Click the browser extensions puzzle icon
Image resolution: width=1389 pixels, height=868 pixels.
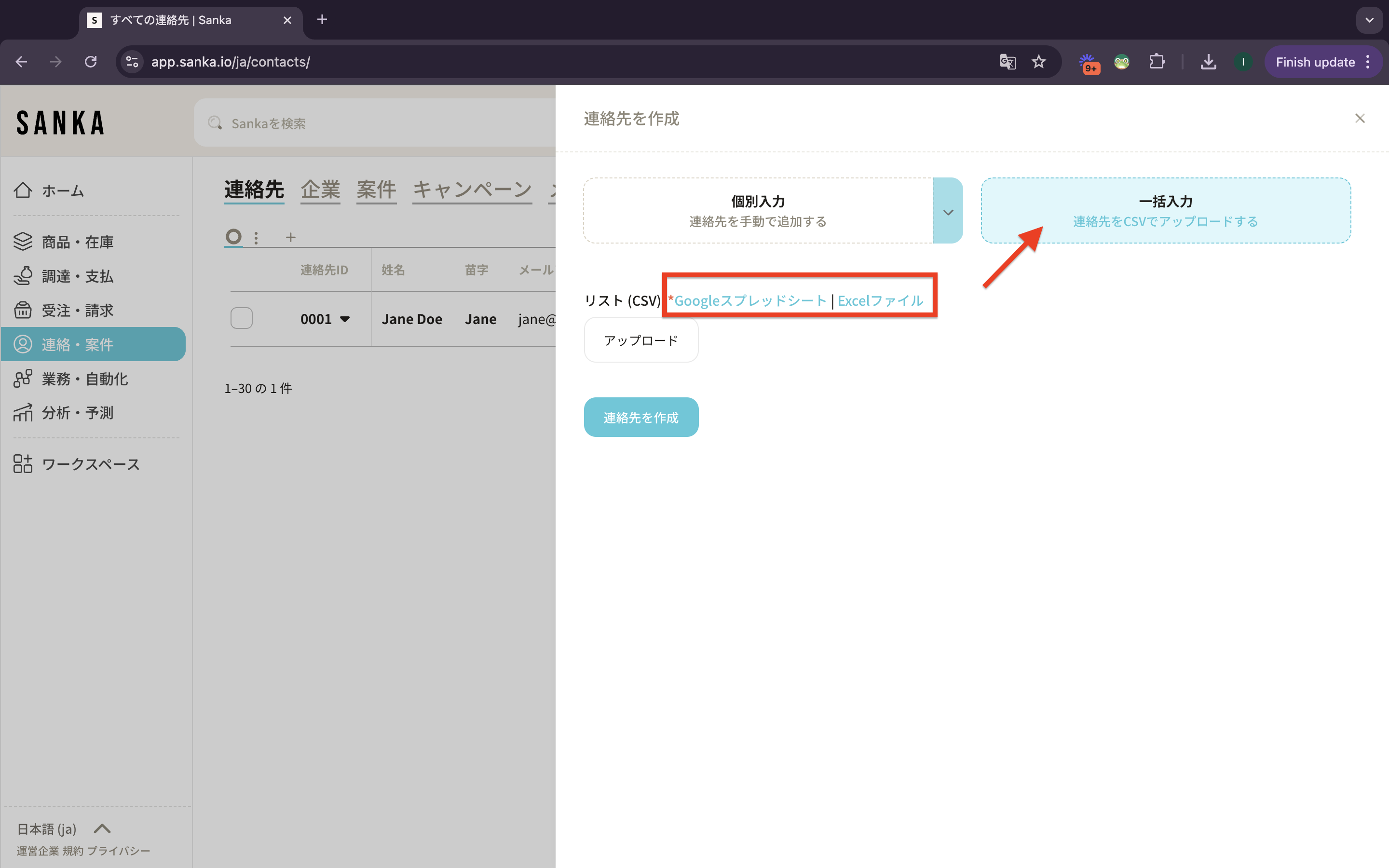point(1157,61)
